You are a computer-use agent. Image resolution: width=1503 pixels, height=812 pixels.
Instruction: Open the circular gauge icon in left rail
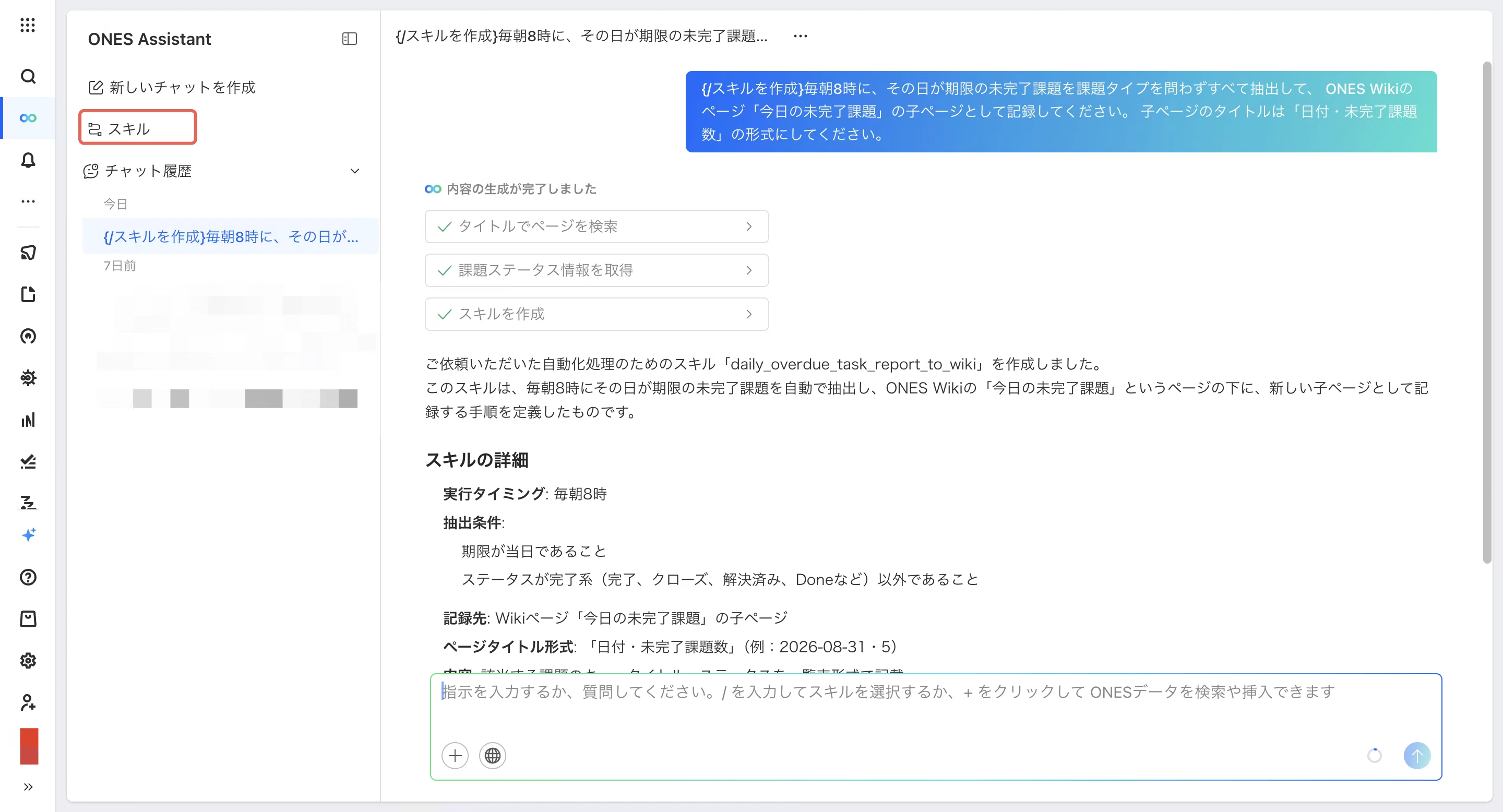point(28,336)
